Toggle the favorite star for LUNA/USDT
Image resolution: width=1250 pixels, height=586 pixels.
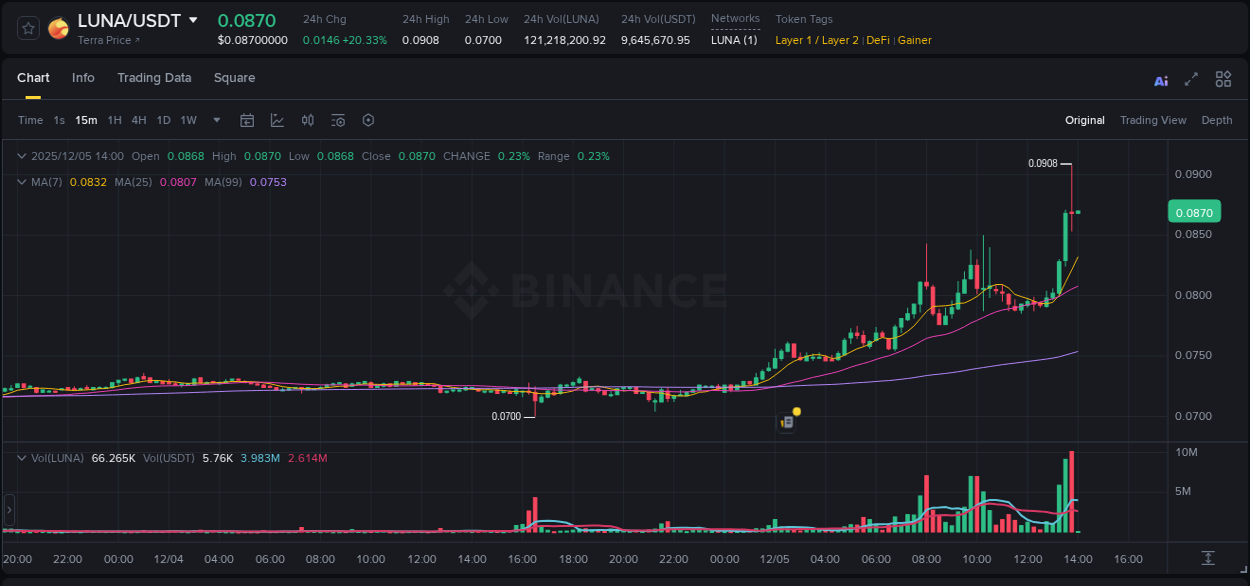click(x=27, y=28)
